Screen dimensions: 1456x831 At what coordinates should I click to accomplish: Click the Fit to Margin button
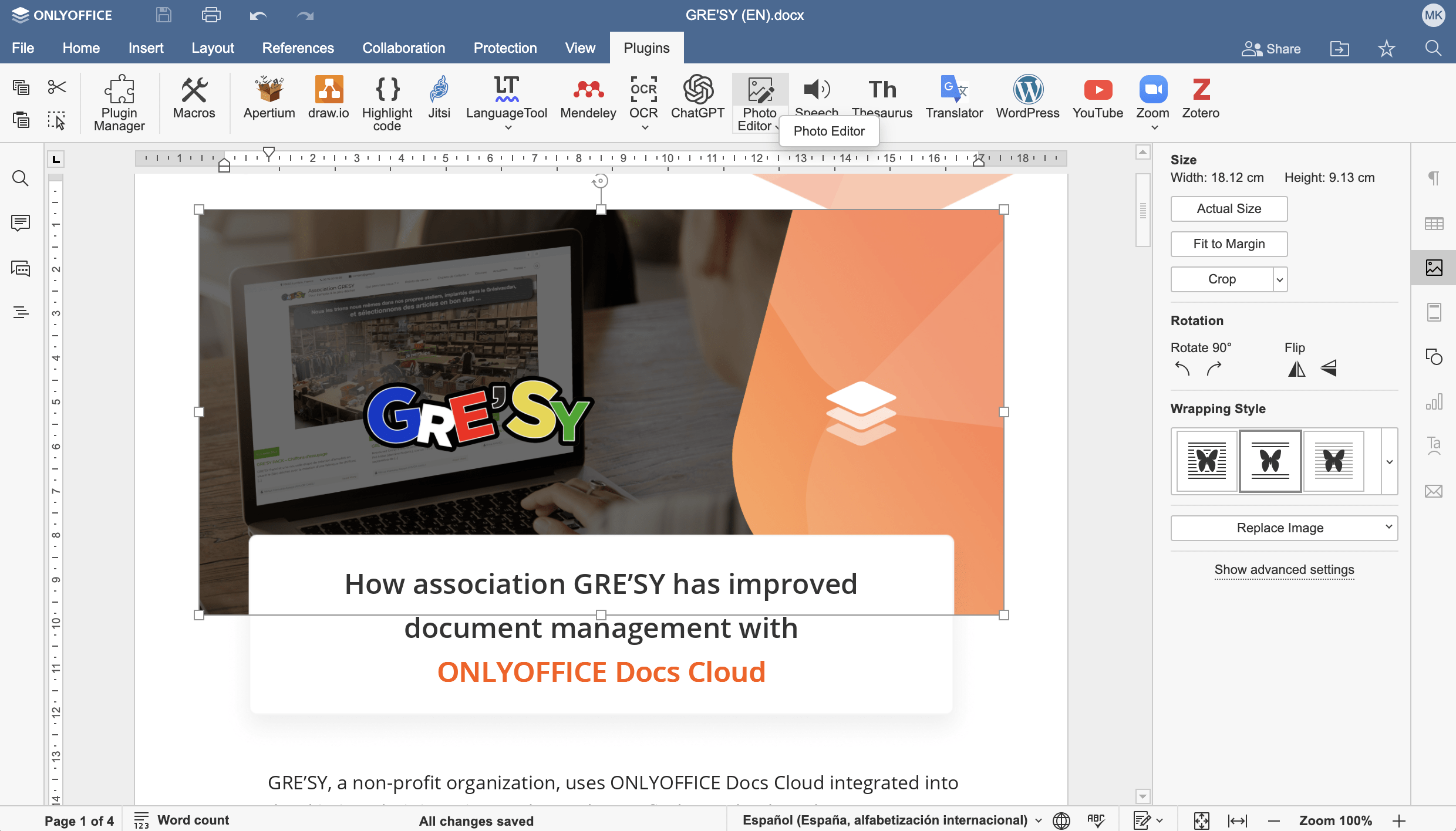(x=1229, y=244)
